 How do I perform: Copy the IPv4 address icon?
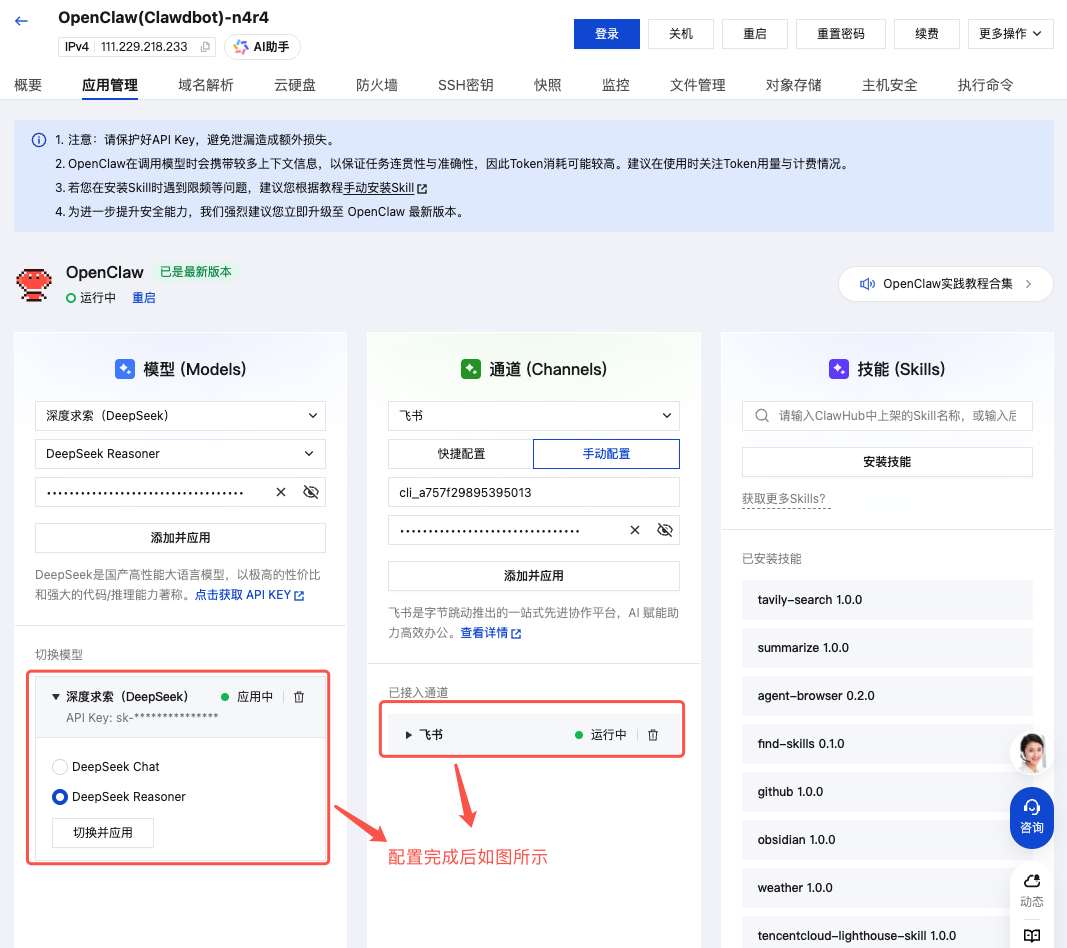pos(206,47)
